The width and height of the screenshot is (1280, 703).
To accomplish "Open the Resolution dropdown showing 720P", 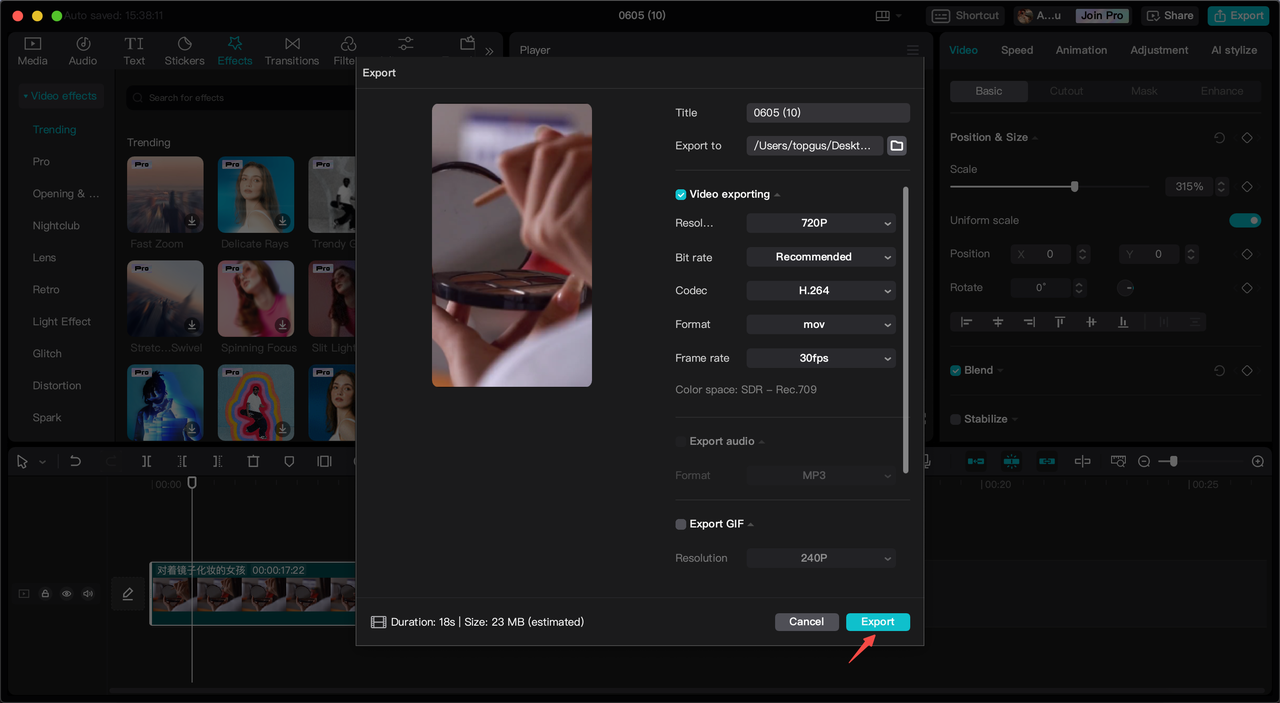I will coord(821,223).
